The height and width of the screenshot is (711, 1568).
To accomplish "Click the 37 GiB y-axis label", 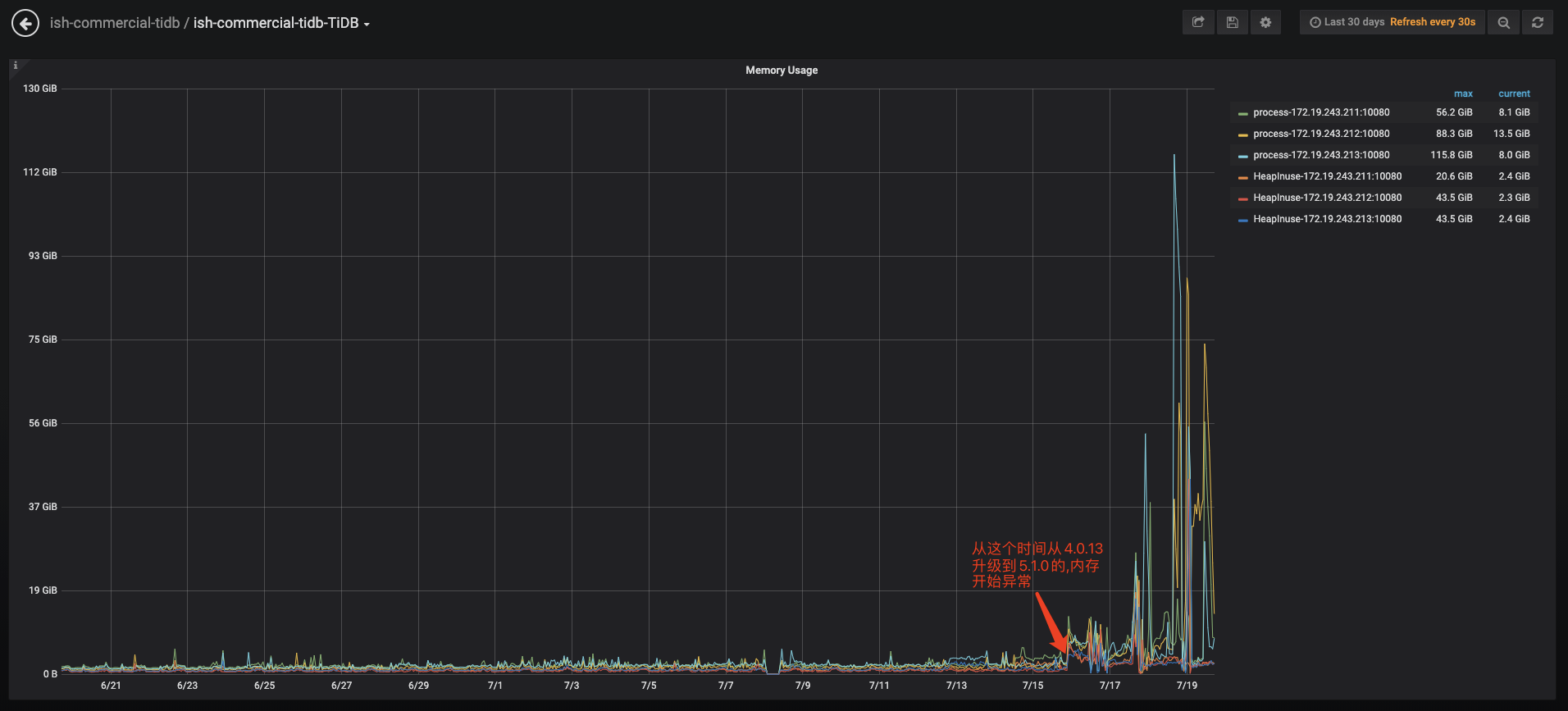I will [43, 507].
